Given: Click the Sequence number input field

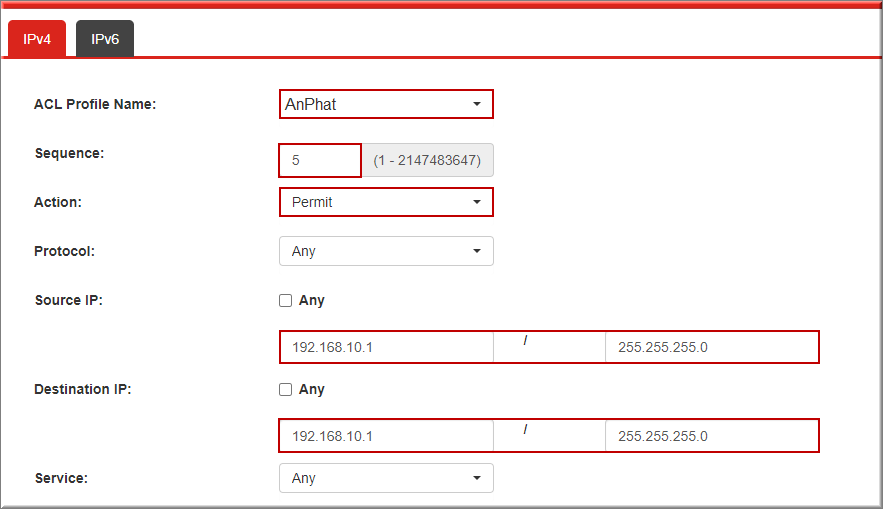Looking at the screenshot, I should pos(320,160).
